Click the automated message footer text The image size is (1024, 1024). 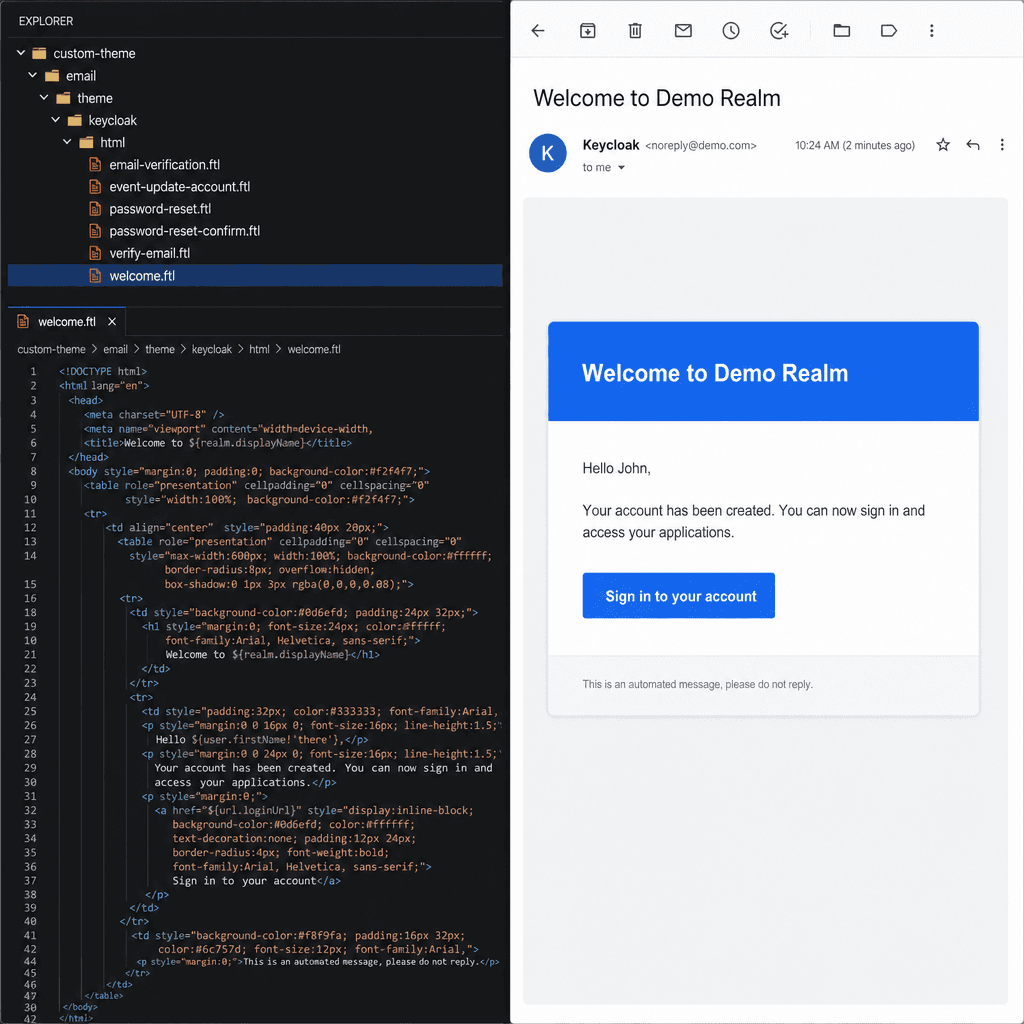pyautogui.click(x=697, y=684)
